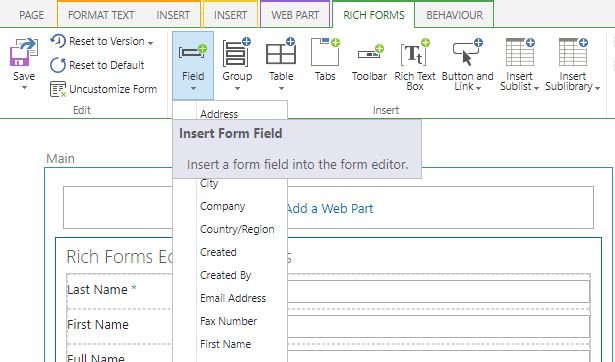Click the Reset to Version icon

click(58, 41)
